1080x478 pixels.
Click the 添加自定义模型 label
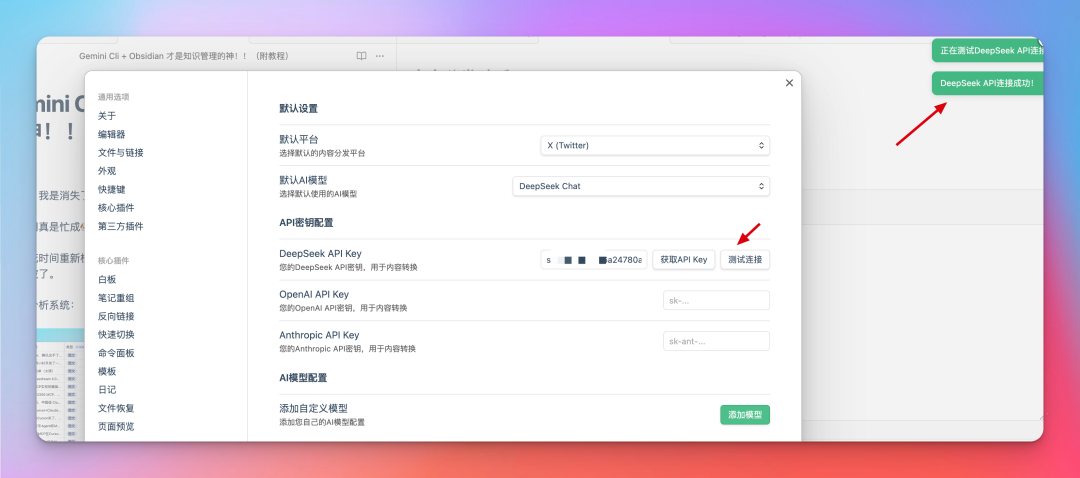tap(313, 408)
